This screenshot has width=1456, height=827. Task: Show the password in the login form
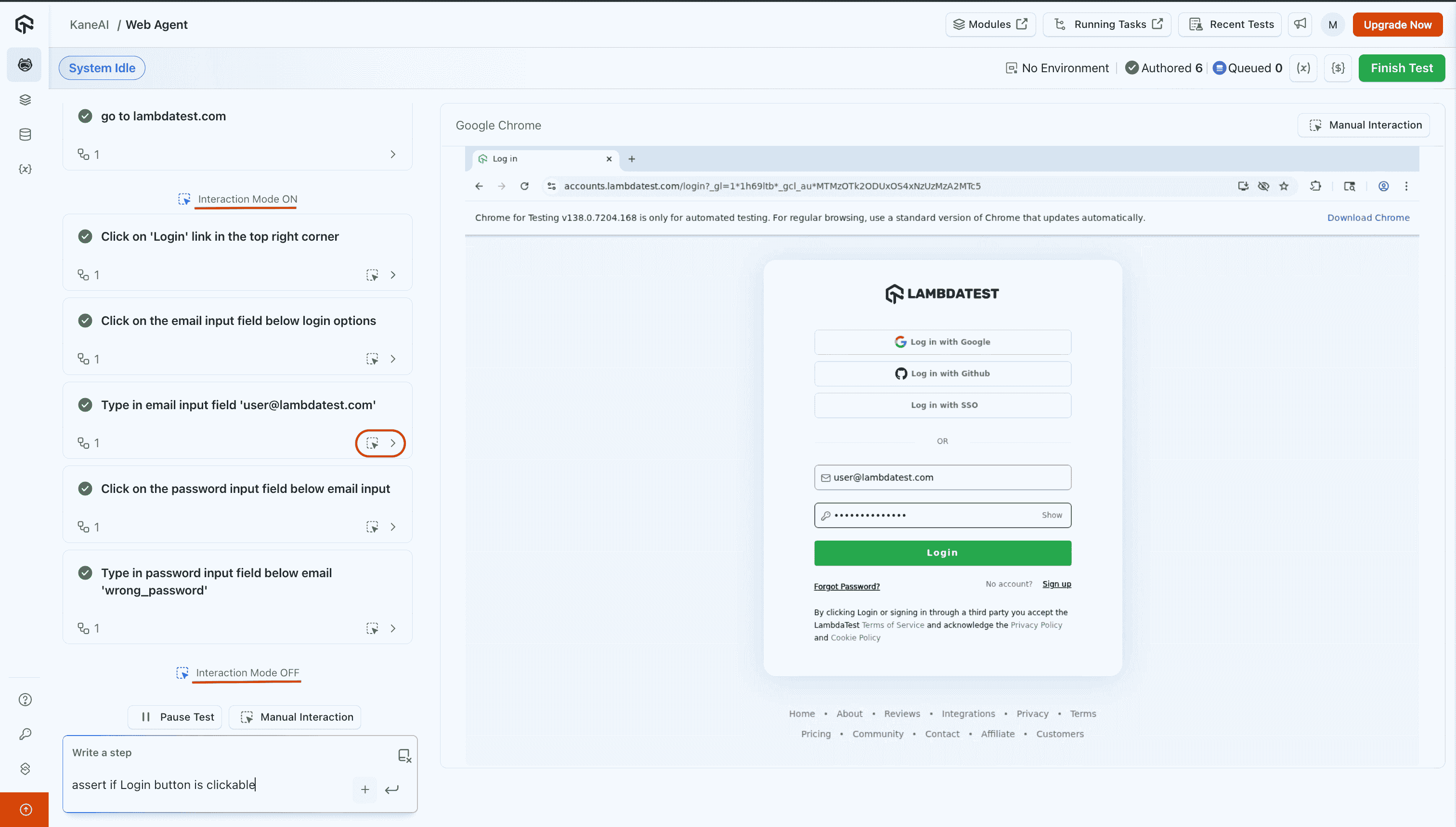(x=1052, y=515)
